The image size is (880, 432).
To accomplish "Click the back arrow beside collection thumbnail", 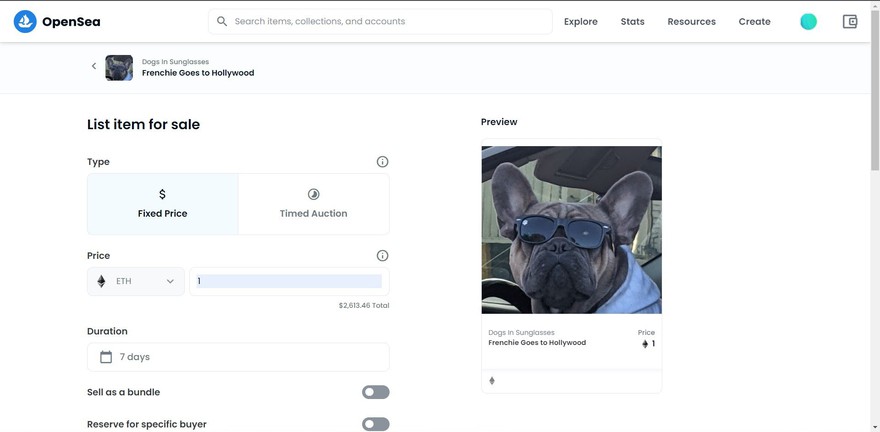I will coord(94,66).
